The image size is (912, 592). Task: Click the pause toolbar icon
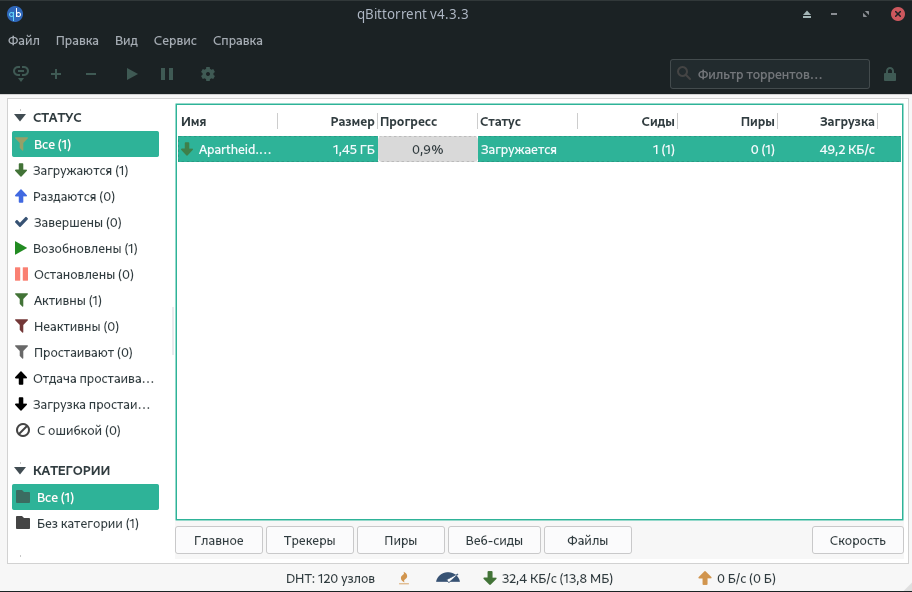[167, 74]
